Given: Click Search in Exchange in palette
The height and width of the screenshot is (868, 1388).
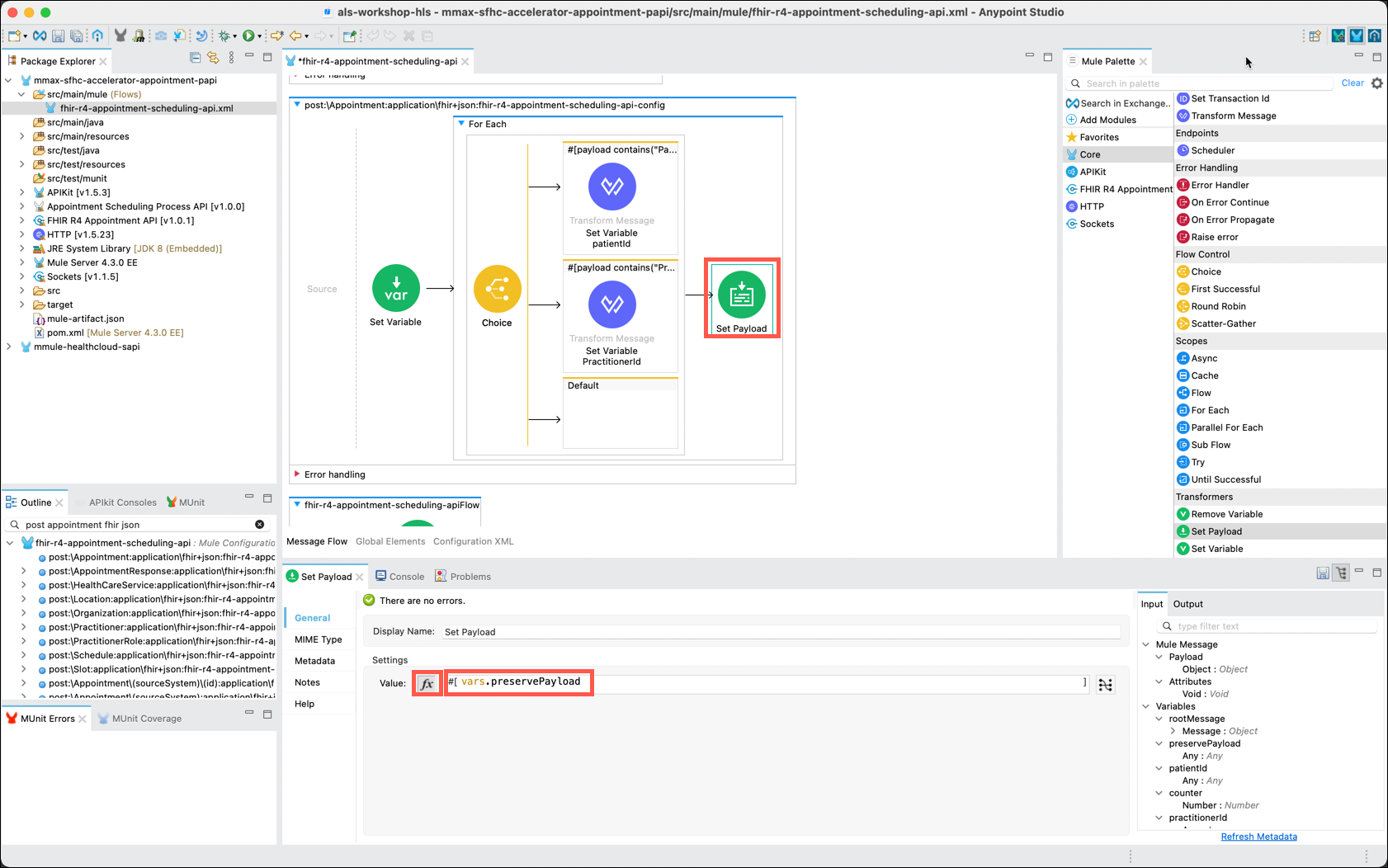Looking at the screenshot, I should [1118, 103].
